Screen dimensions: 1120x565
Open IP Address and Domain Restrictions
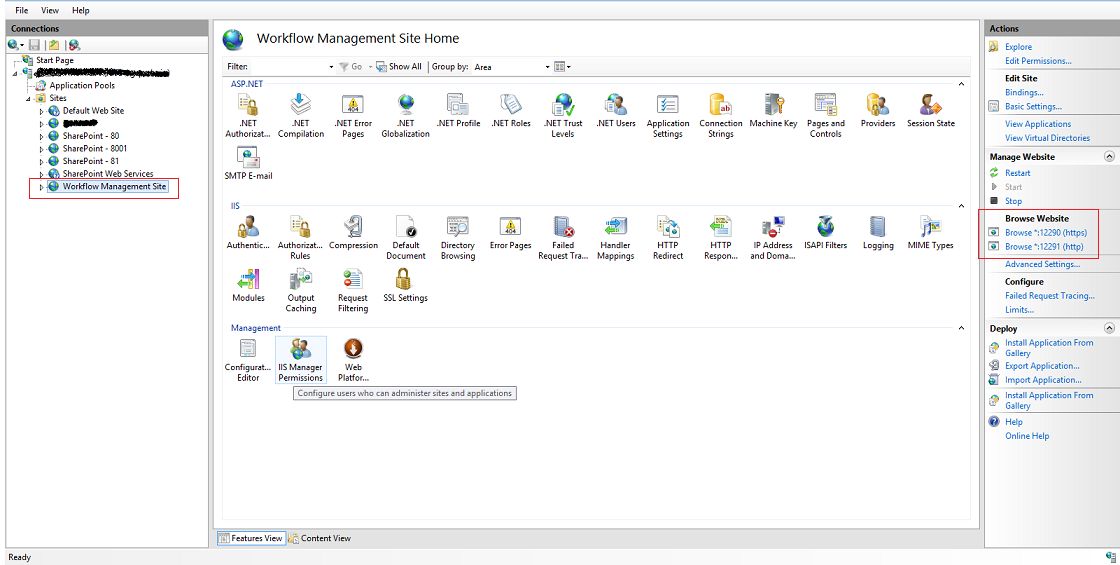773,237
